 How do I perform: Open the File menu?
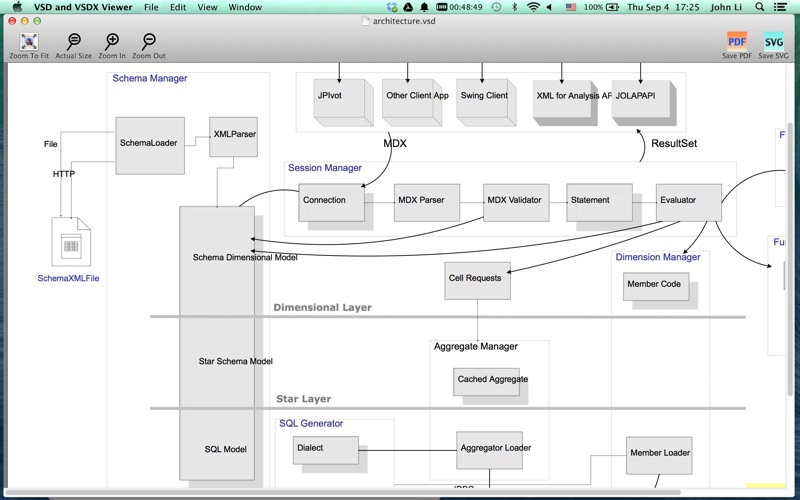point(151,7)
